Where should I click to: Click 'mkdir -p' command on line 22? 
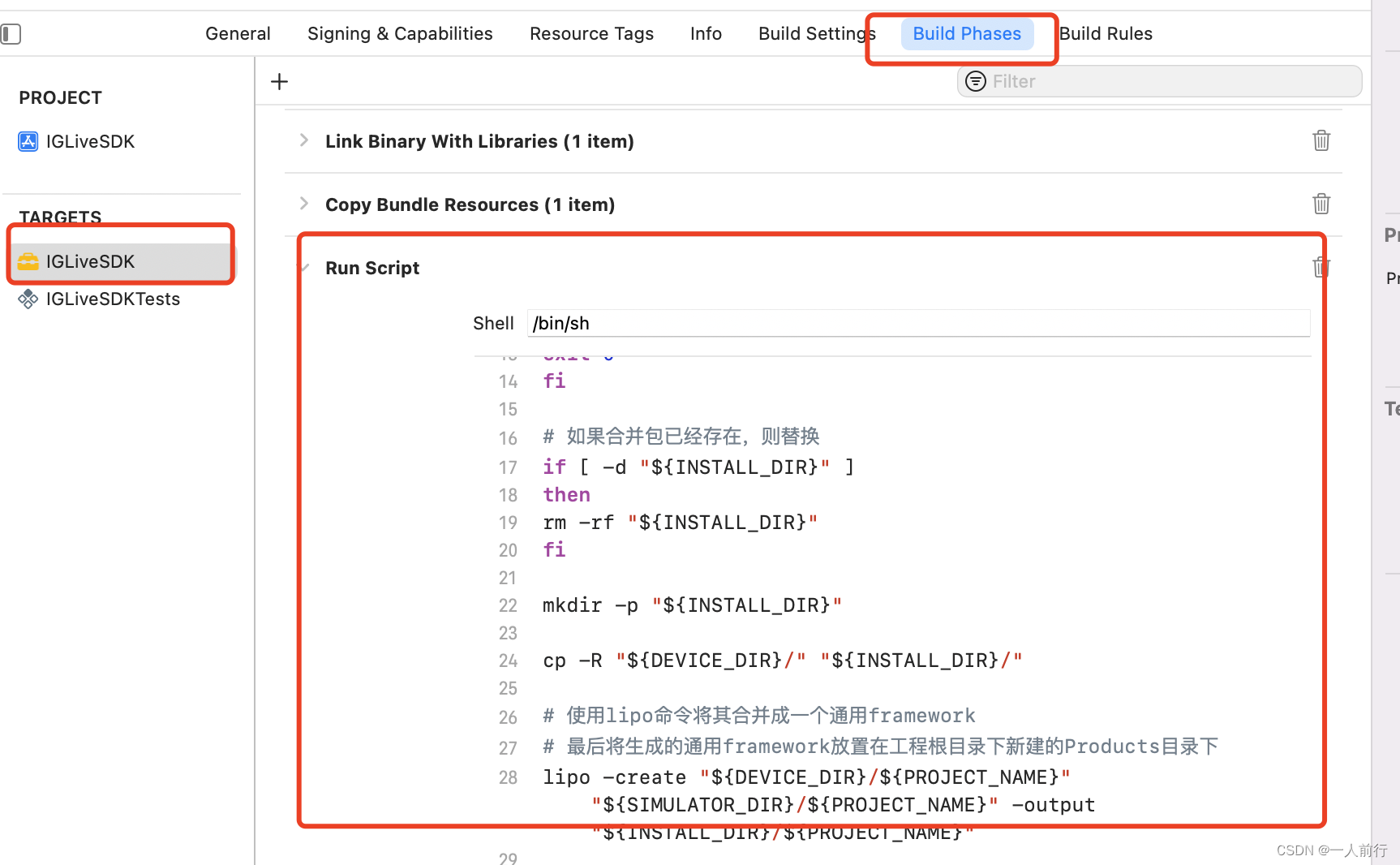[692, 605]
